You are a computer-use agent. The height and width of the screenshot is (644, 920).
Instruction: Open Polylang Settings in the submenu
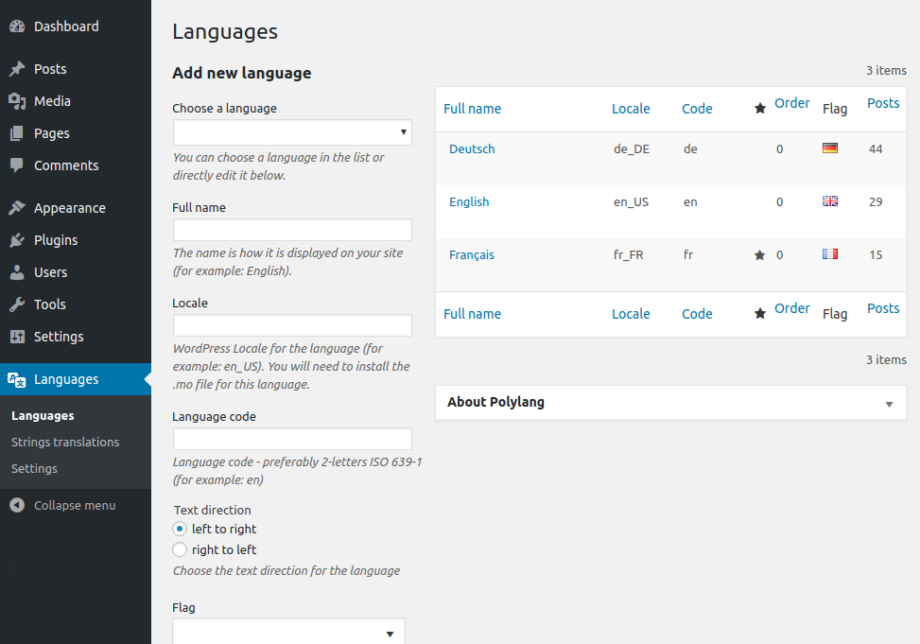coord(33,468)
